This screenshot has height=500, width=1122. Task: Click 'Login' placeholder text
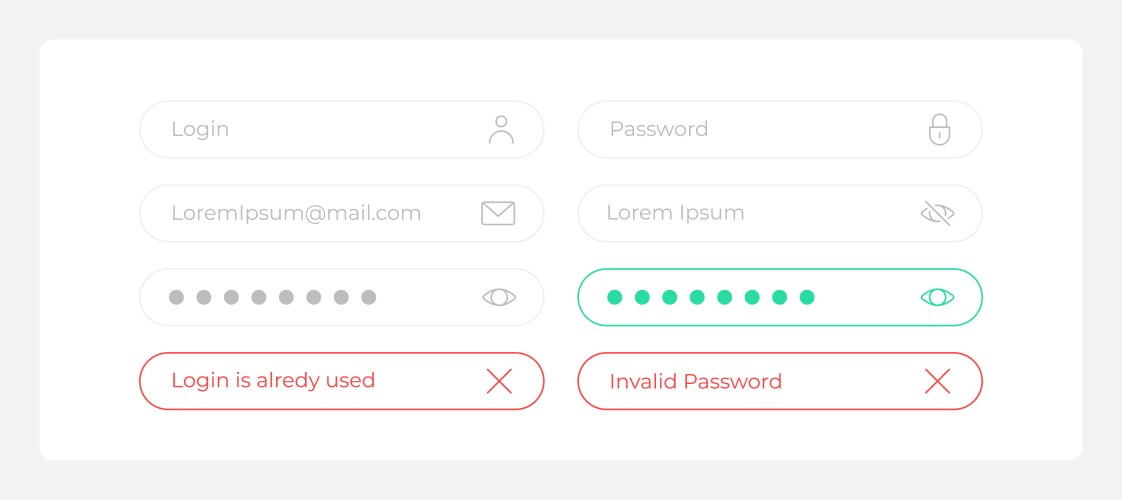(200, 129)
